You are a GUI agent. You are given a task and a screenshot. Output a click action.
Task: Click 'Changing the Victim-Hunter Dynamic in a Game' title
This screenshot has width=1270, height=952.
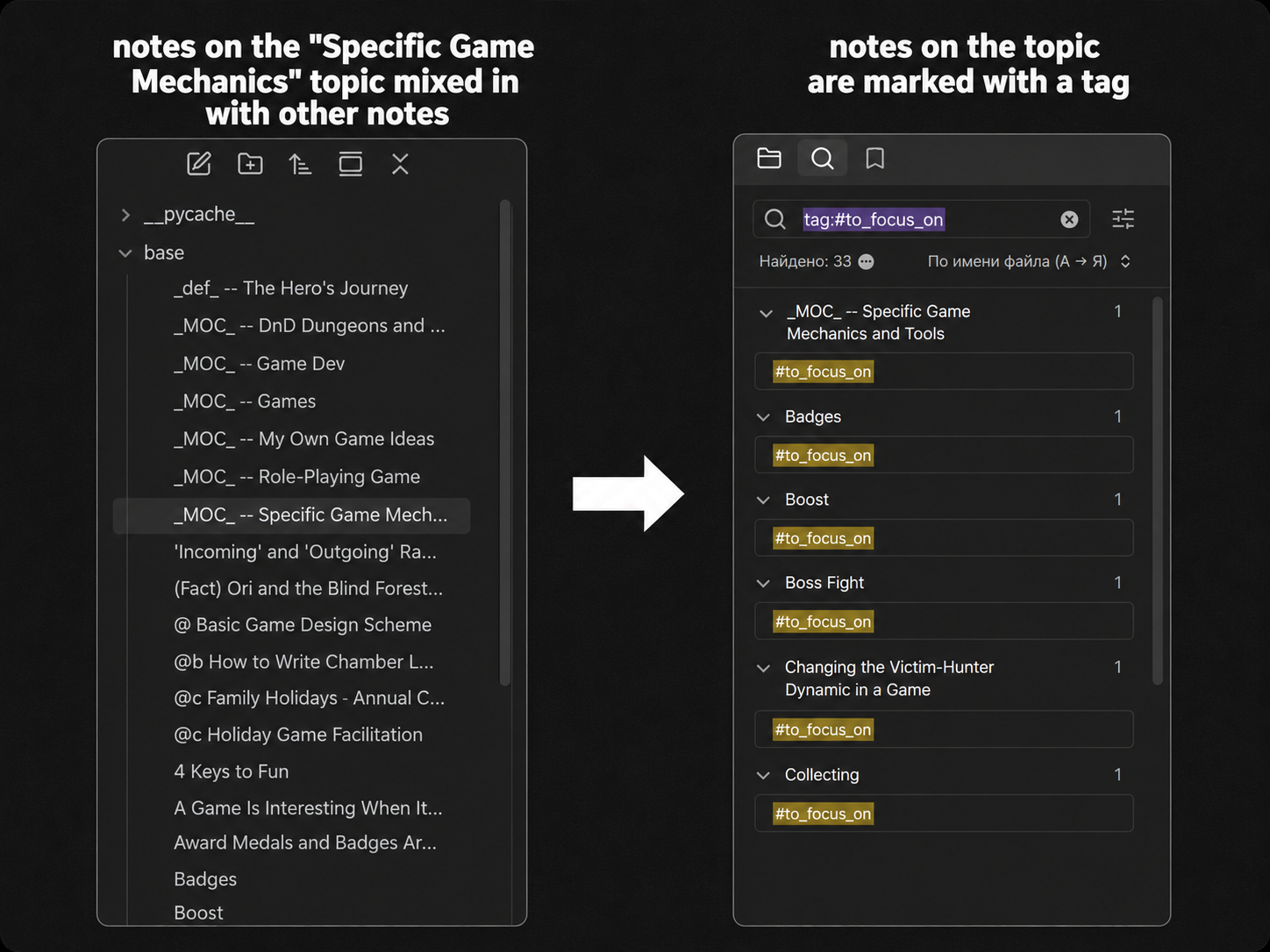coord(889,678)
